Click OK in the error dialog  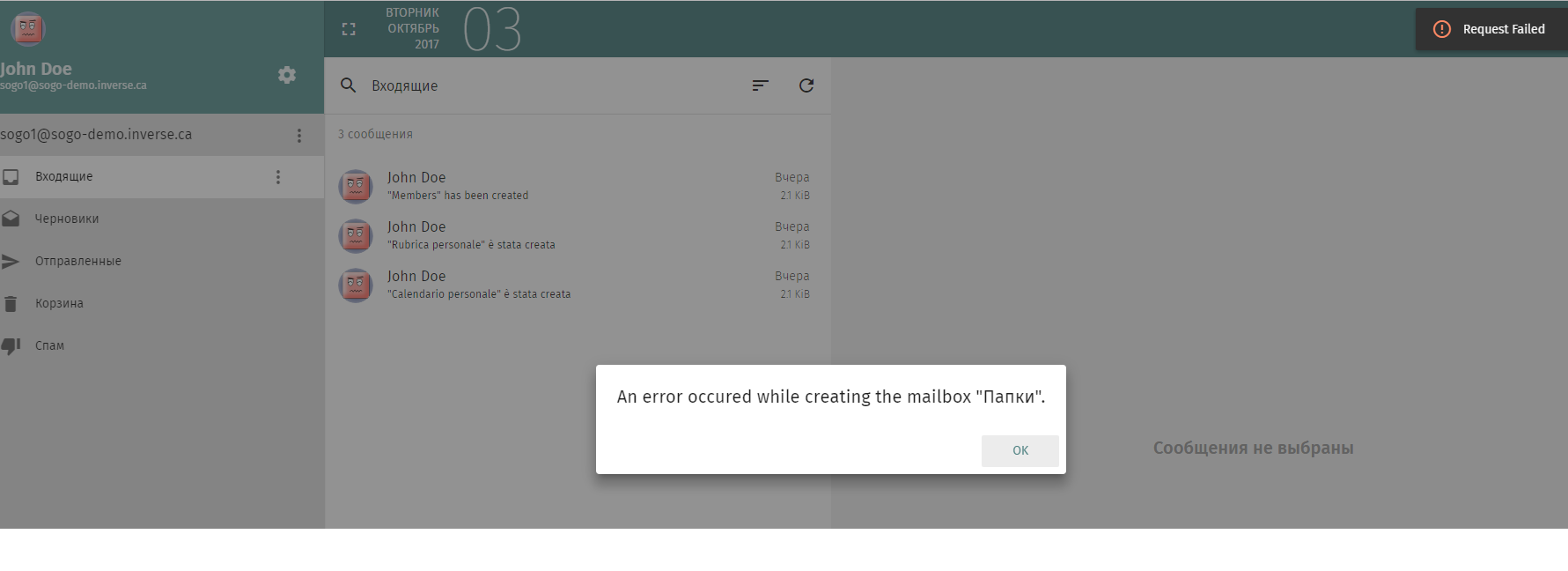1020,450
